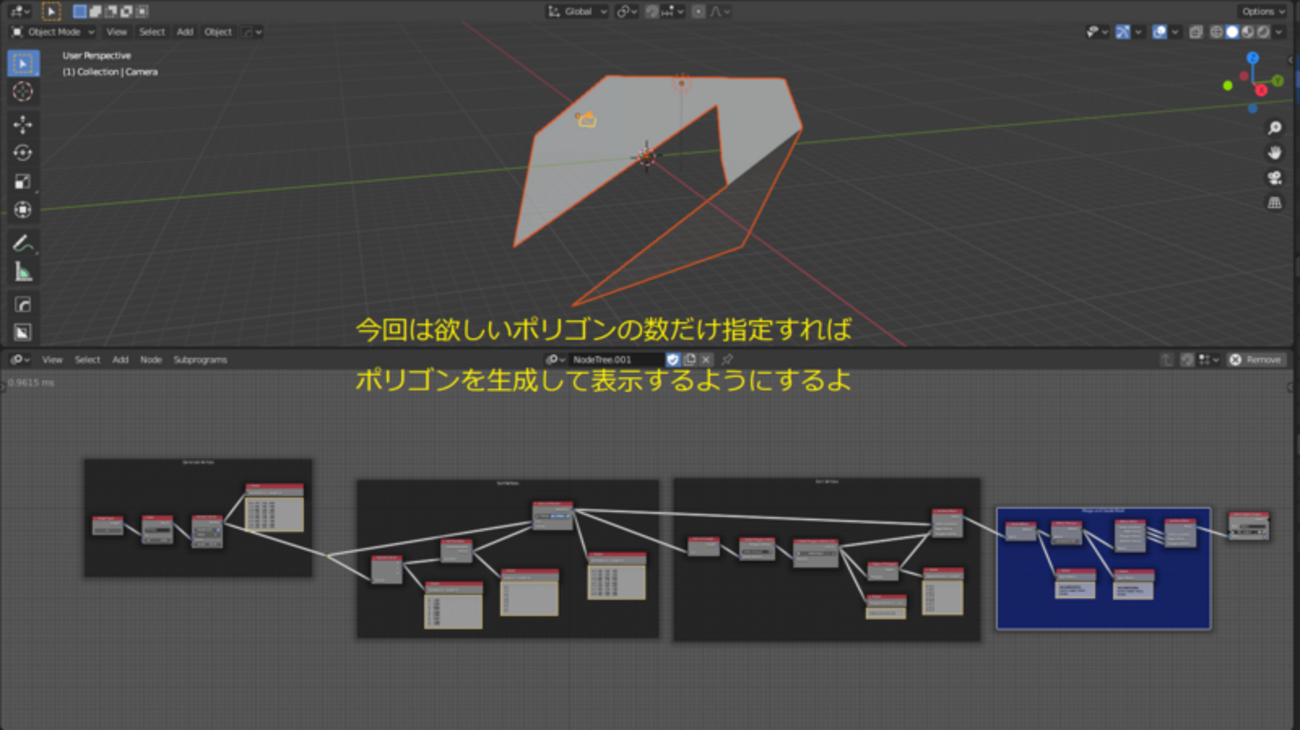The image size is (1300, 730).
Task: Toggle X-ray mode
Action: 1196,32
